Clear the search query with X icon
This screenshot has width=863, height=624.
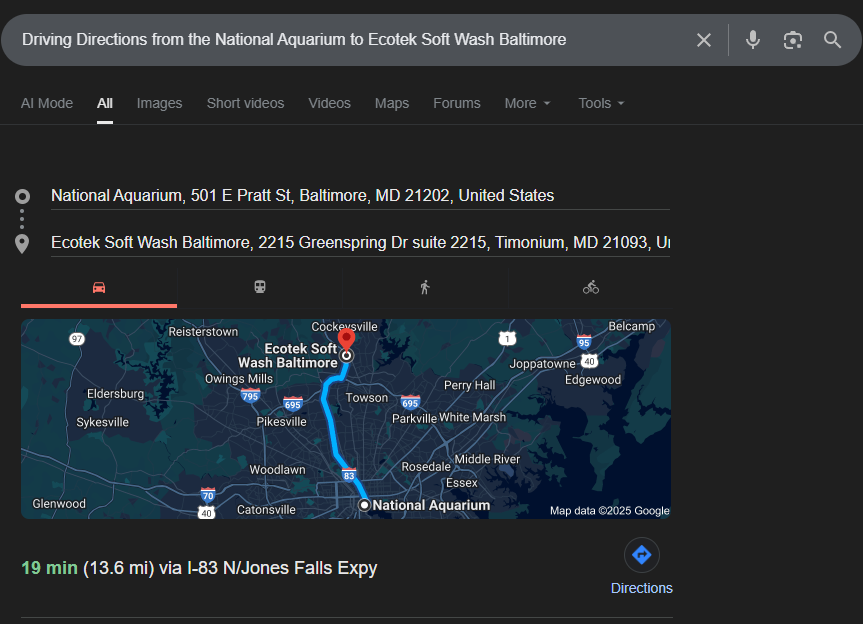[x=704, y=40]
